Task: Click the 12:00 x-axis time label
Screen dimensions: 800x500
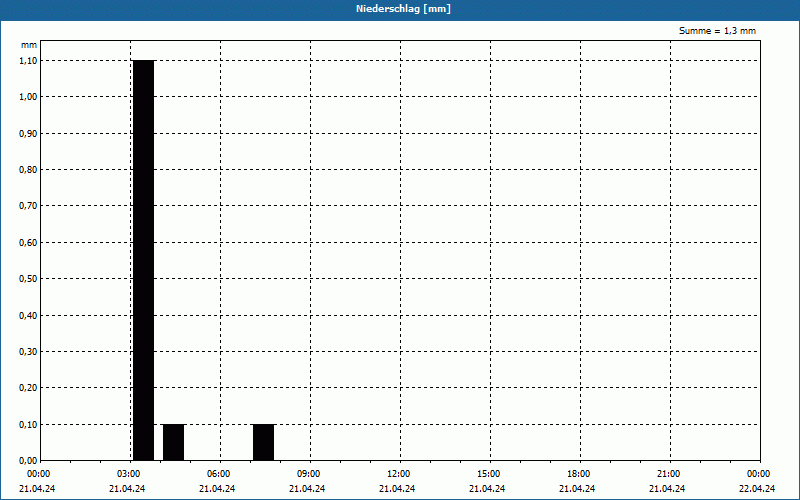Action: [398, 474]
